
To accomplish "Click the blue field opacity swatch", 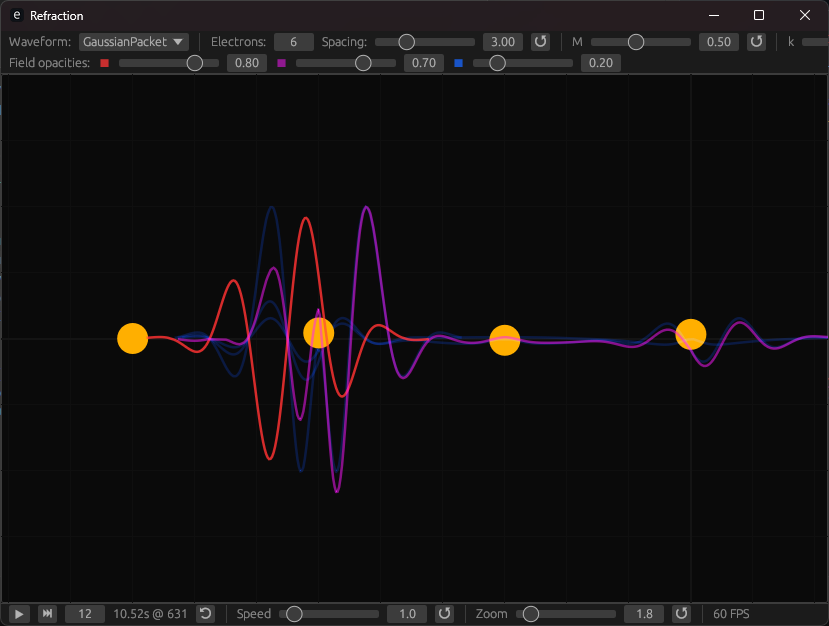I will [x=458, y=63].
